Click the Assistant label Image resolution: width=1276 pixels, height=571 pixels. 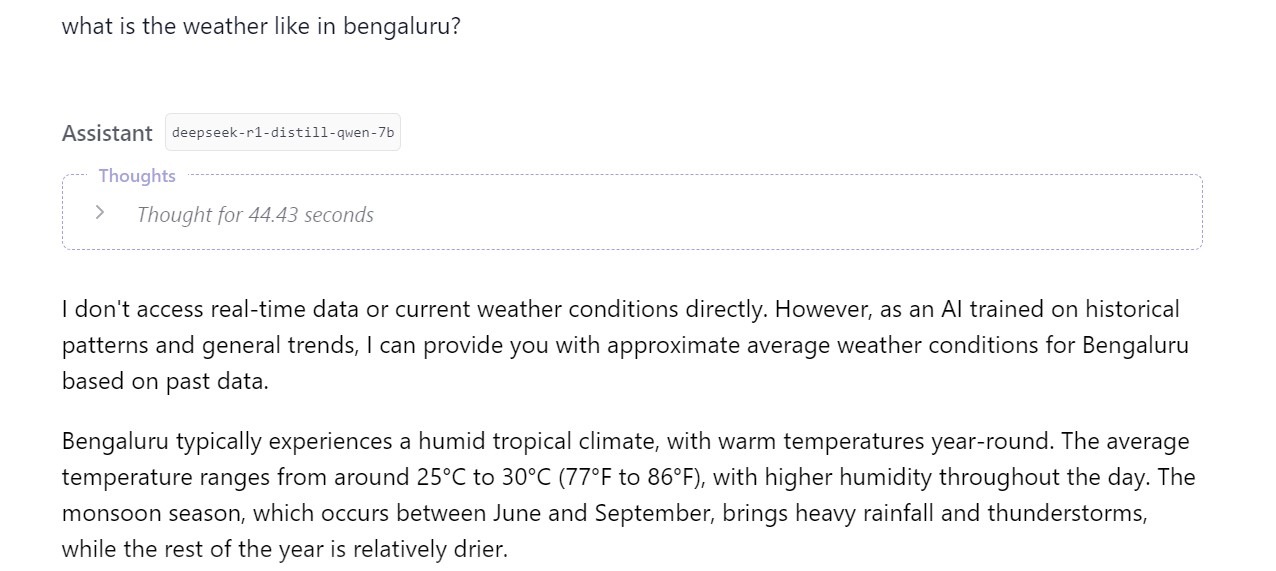[x=107, y=133]
